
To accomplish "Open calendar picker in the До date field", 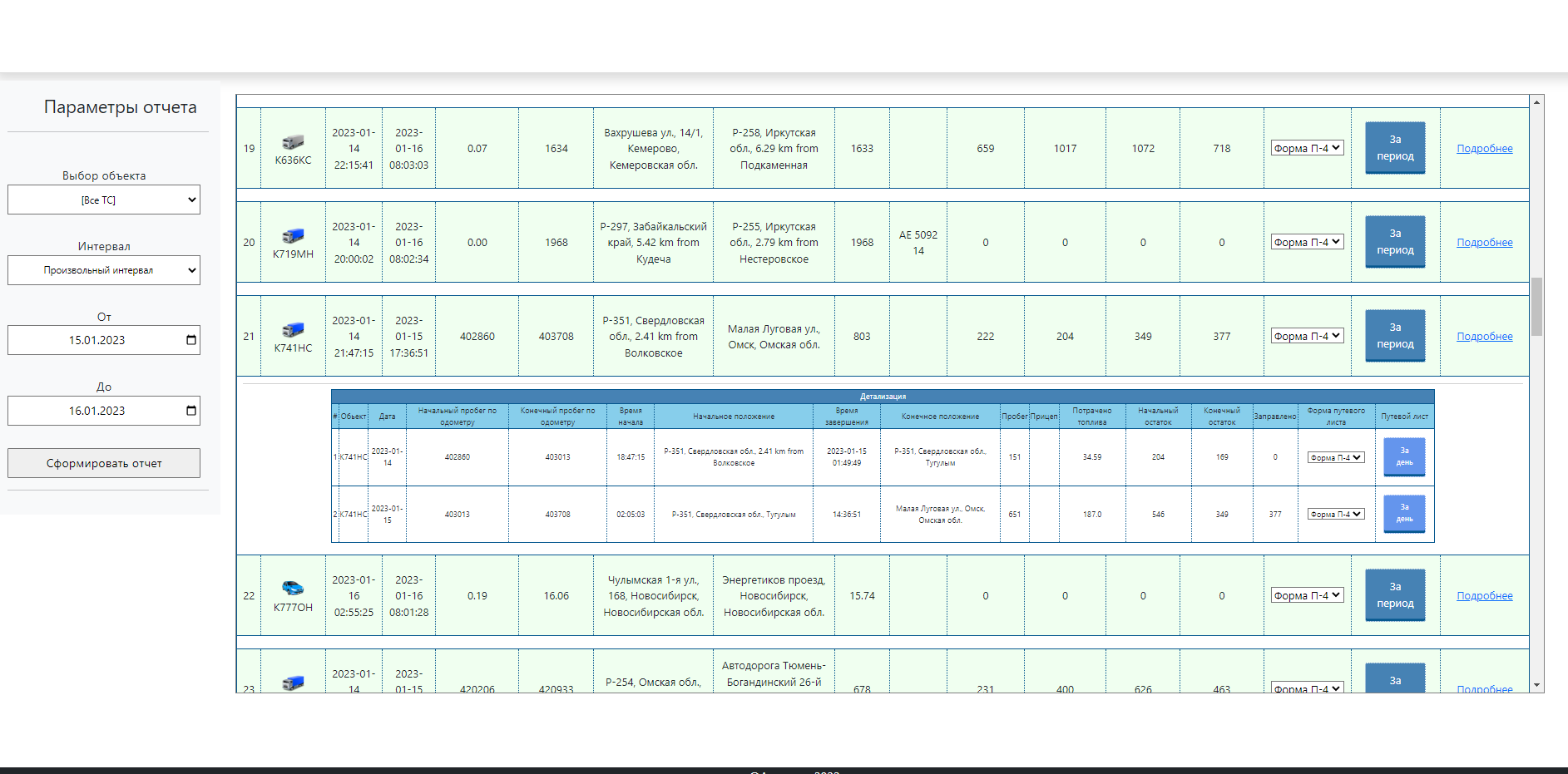I will [190, 411].
